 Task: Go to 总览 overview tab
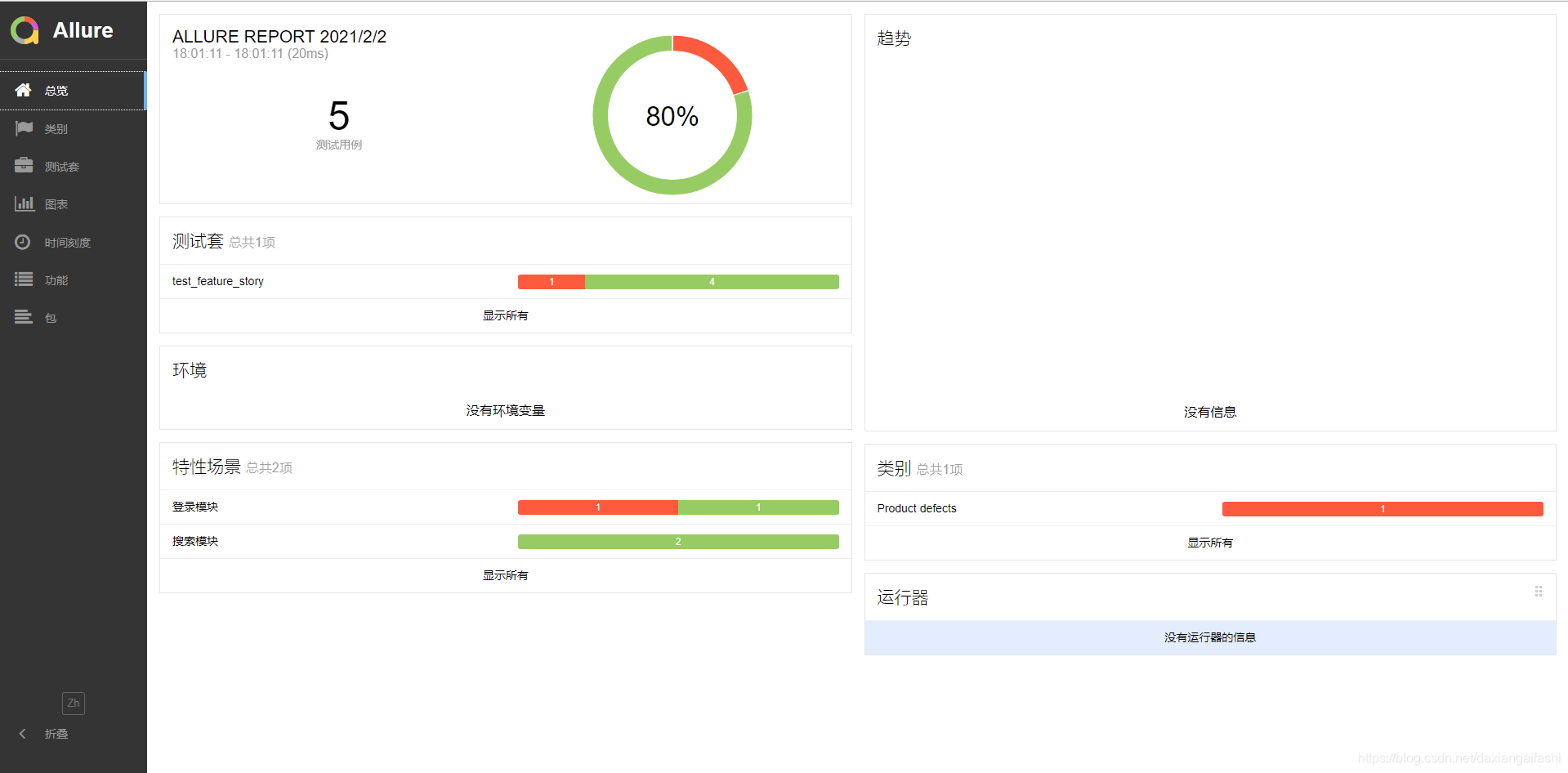pyautogui.click(x=73, y=91)
